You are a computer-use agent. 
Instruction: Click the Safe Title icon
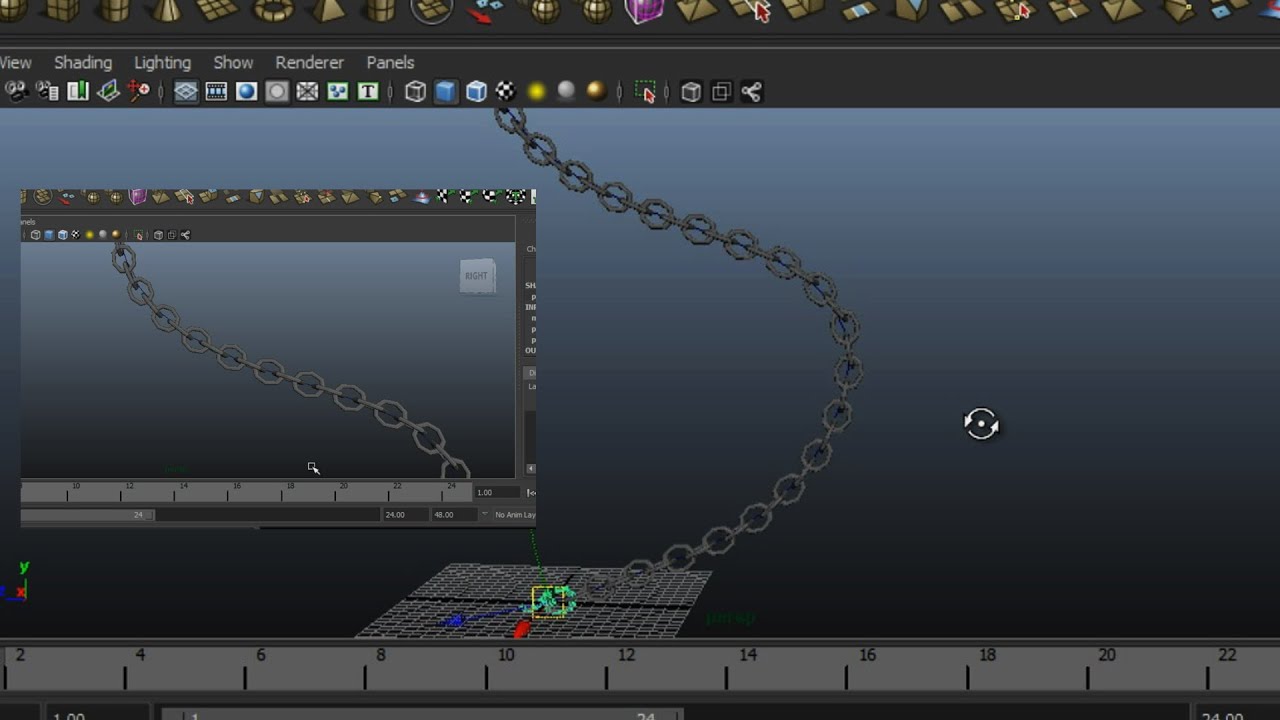point(368,92)
